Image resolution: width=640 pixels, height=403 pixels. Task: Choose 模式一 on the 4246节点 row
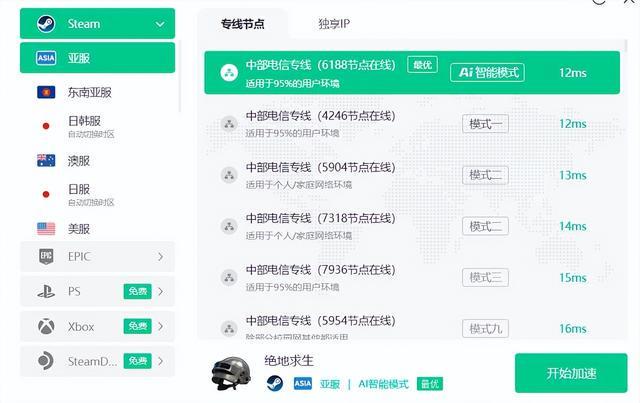[485, 124]
